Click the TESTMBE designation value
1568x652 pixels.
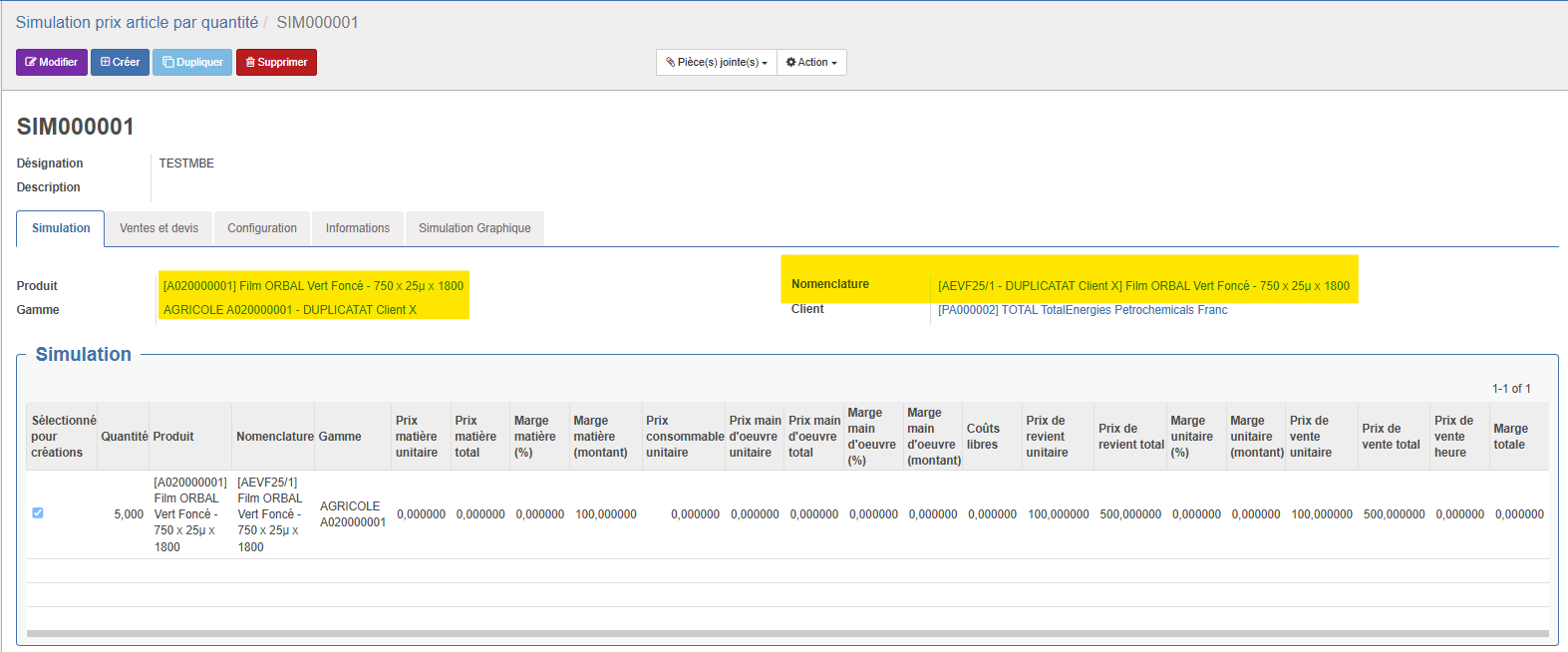(186, 163)
